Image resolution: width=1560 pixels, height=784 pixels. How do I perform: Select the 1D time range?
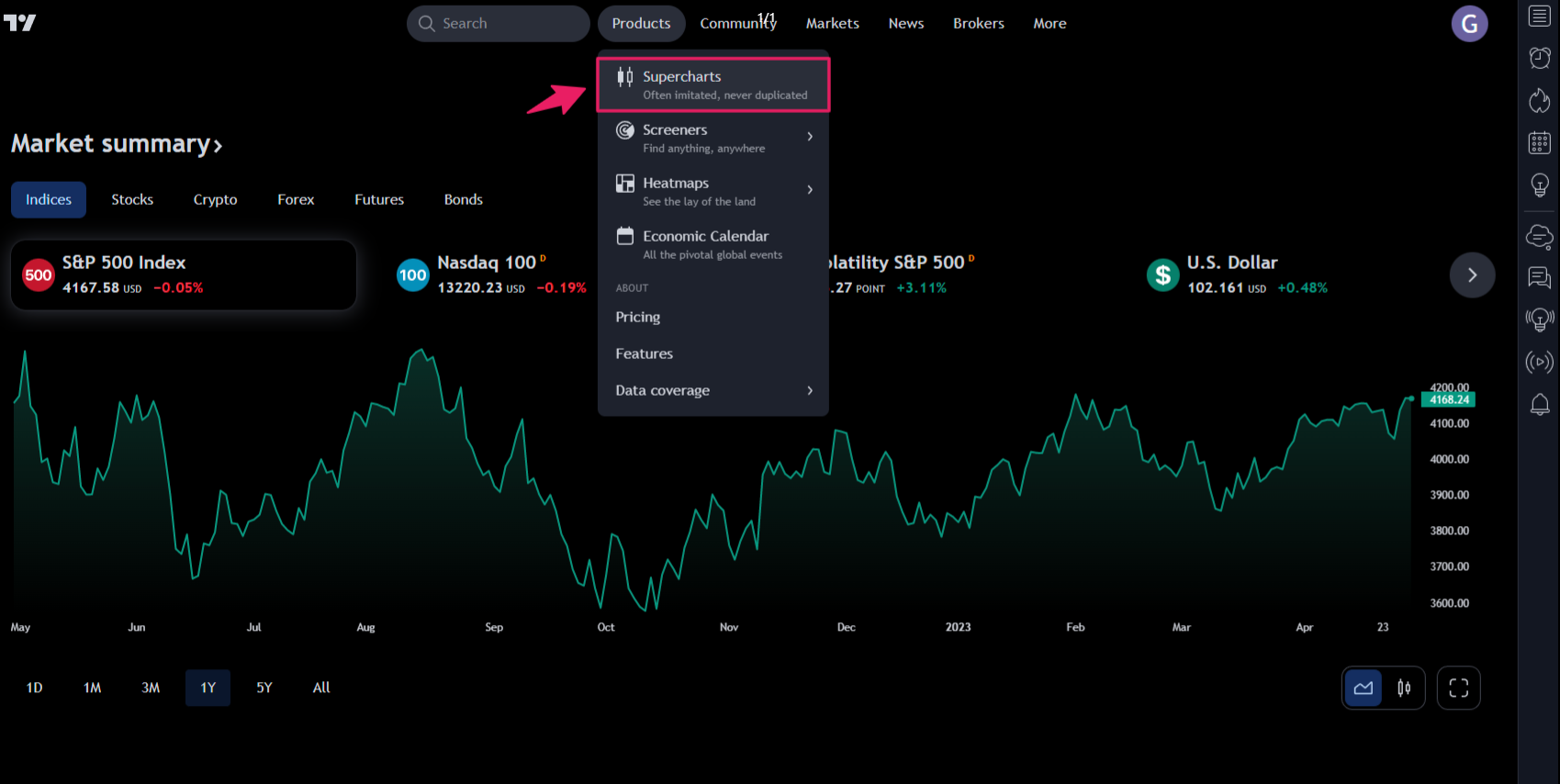pos(34,688)
